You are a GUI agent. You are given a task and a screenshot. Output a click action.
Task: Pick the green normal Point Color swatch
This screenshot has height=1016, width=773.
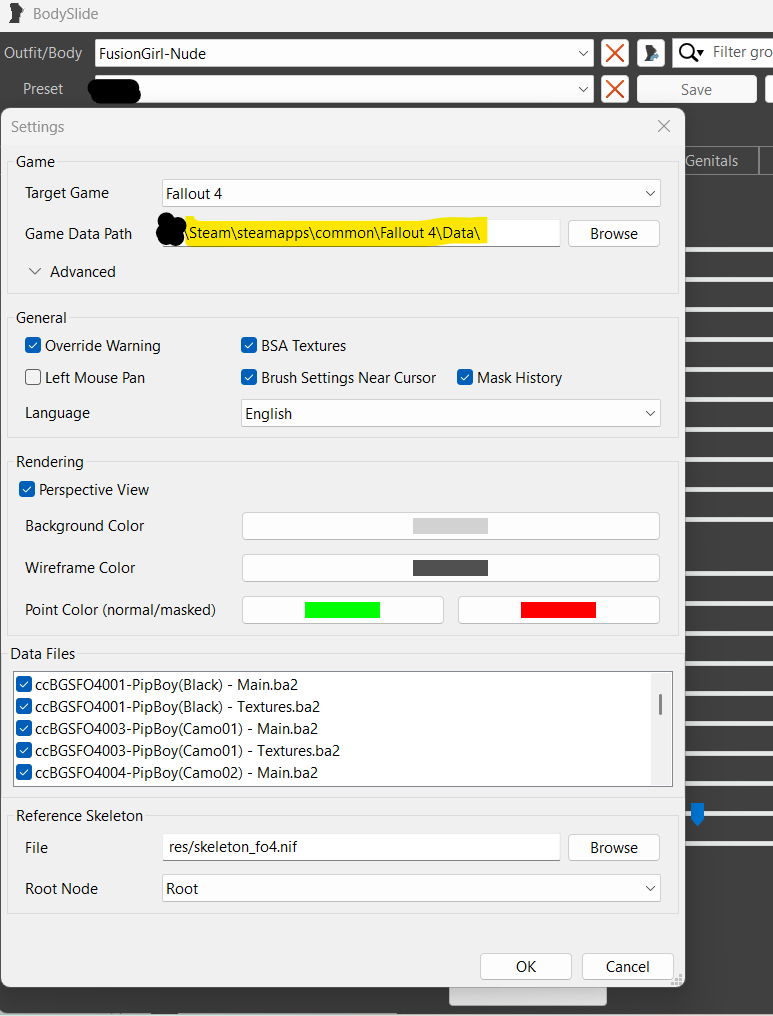pyautogui.click(x=342, y=610)
